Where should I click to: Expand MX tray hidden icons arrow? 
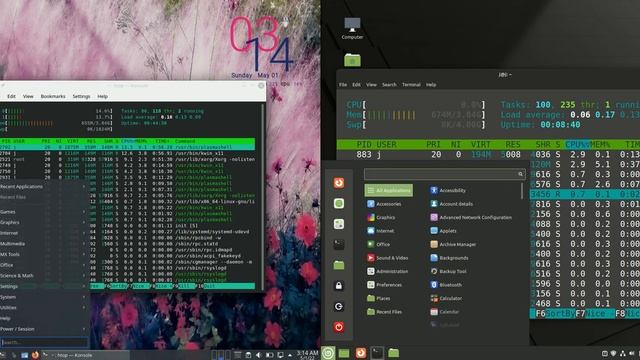(x=290, y=355)
